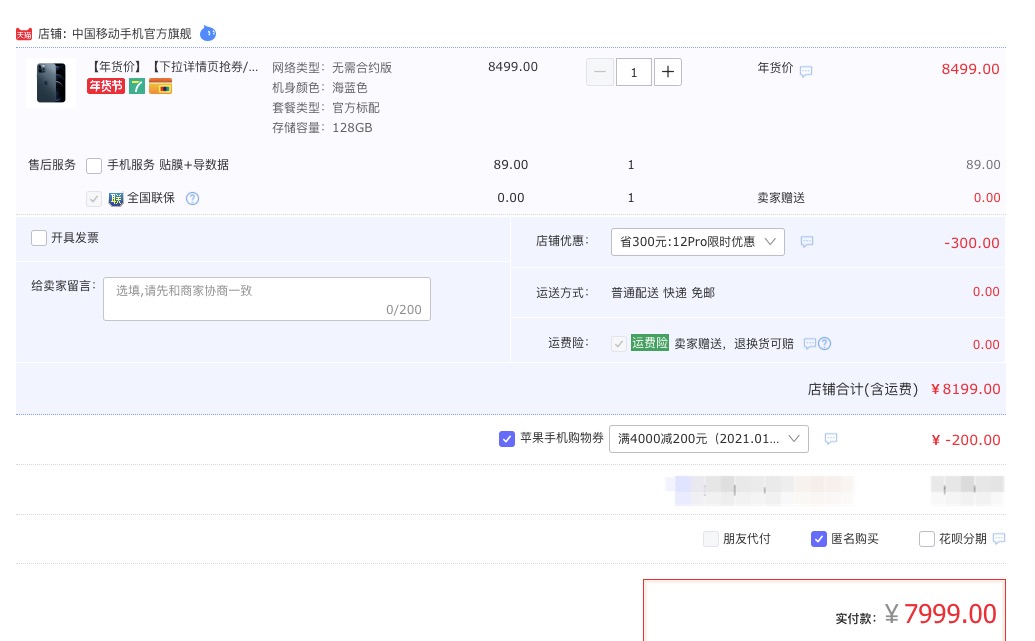Viewport: 1035px width, 641px height.
Task: Open the blue Wangwang chat icon by store name
Action: click(x=208, y=33)
